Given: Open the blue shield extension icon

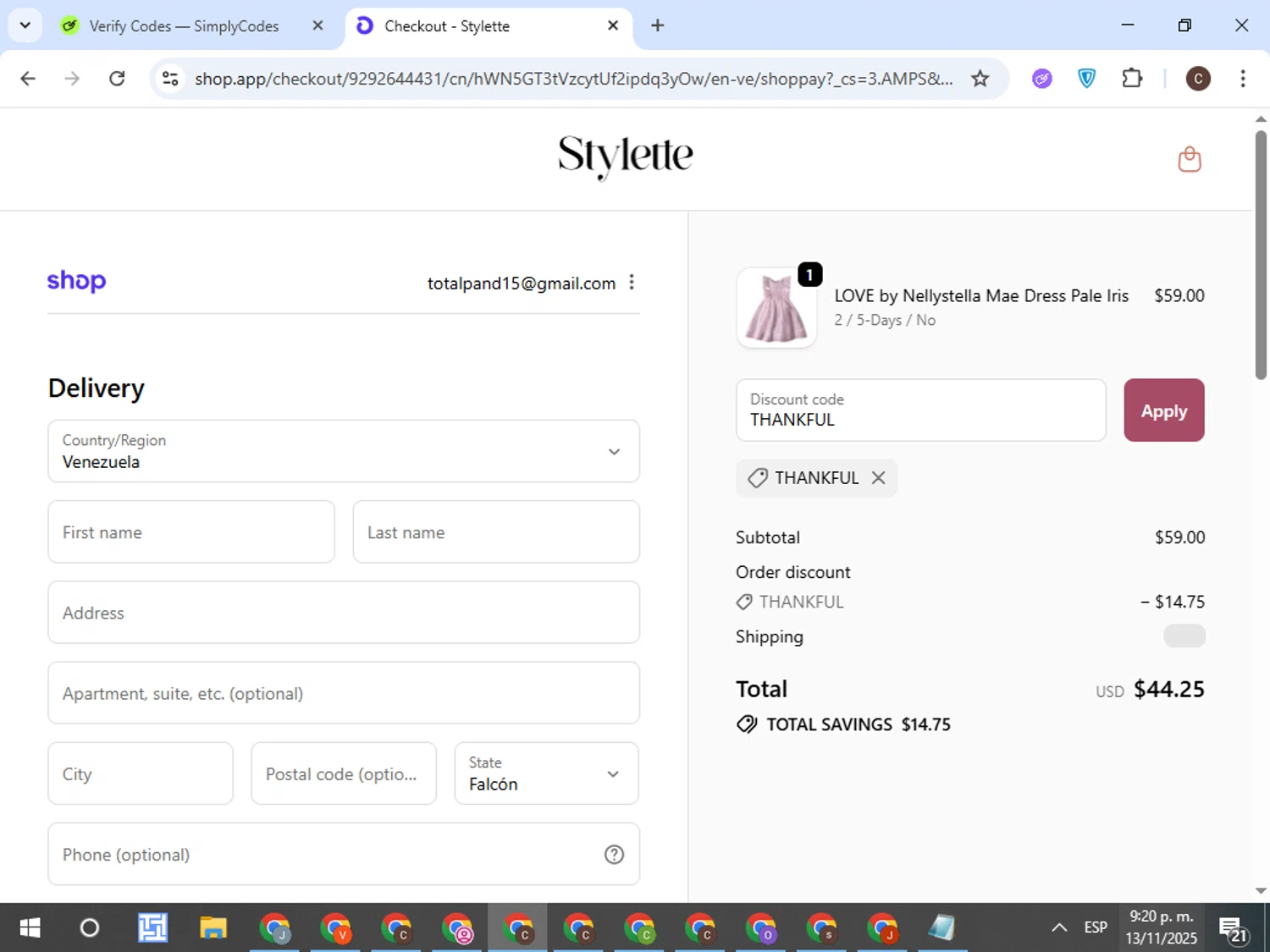Looking at the screenshot, I should click(1087, 79).
